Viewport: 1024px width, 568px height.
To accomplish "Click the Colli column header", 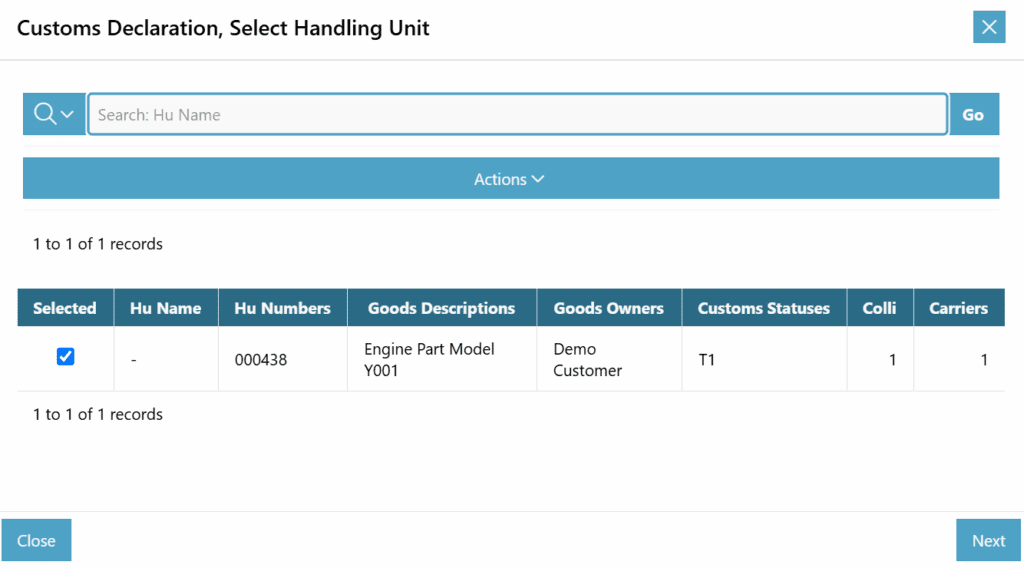I will (x=879, y=308).
